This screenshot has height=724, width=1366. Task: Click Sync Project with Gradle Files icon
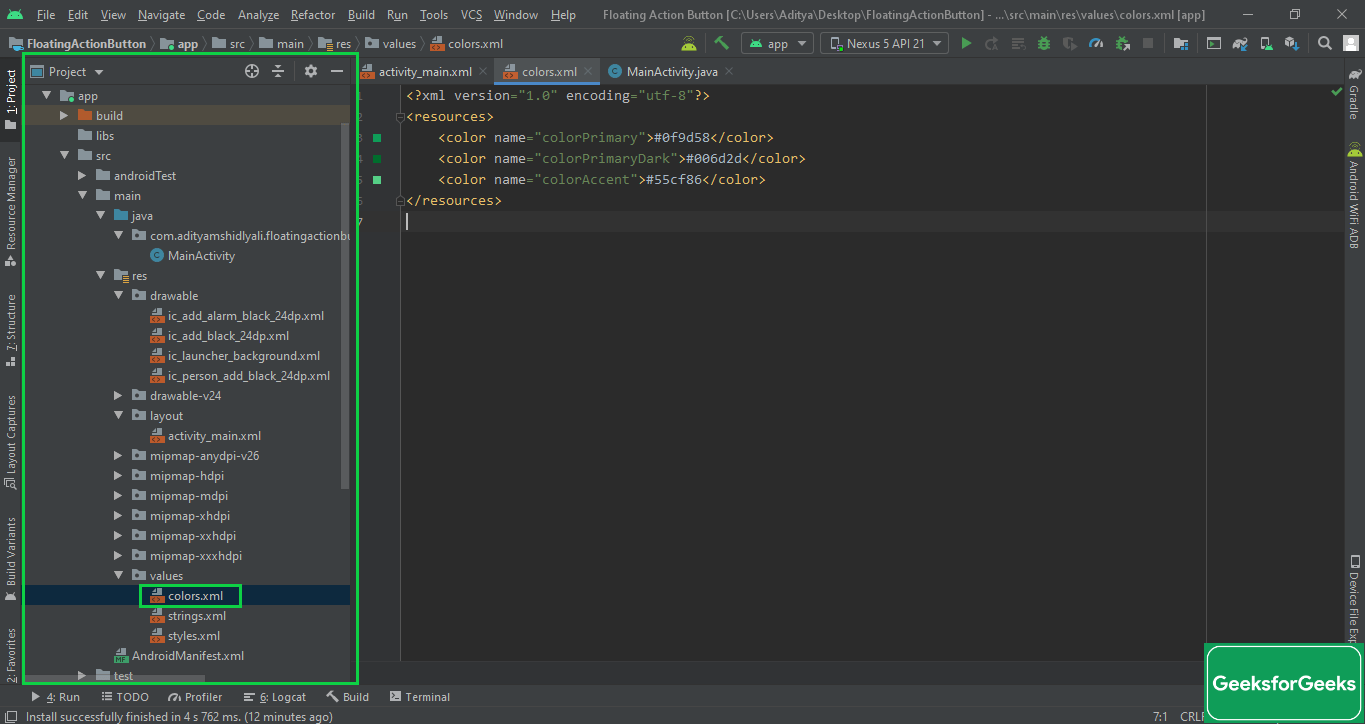1240,43
